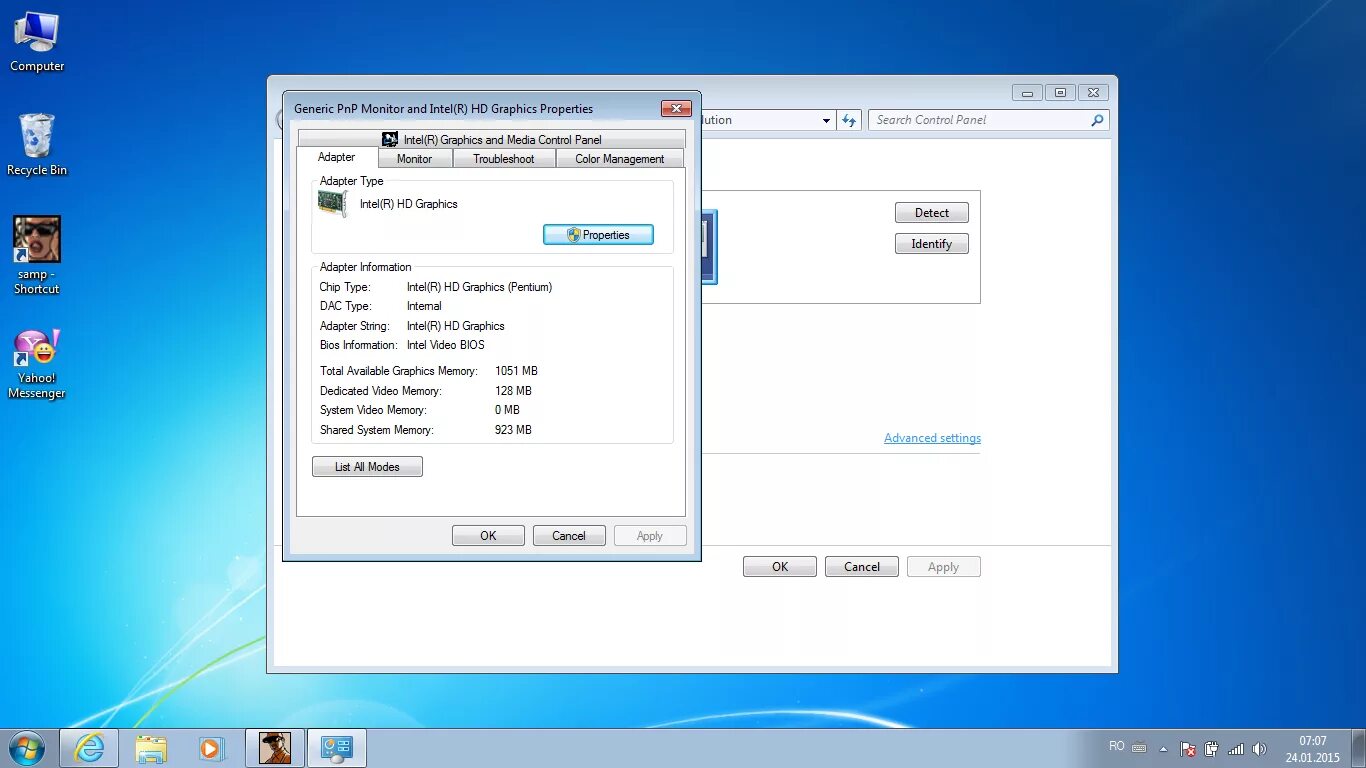
Task: Click the power battery tray icon
Action: pos(1211,748)
